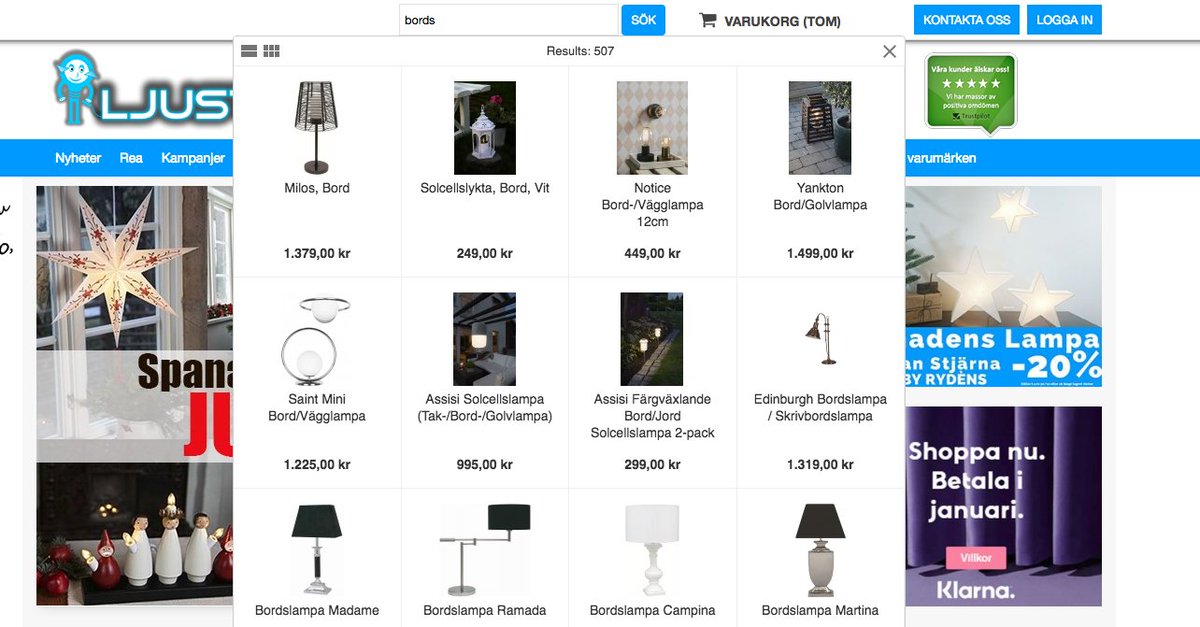Open Bordslampa Martina thumbnail image

820,550
